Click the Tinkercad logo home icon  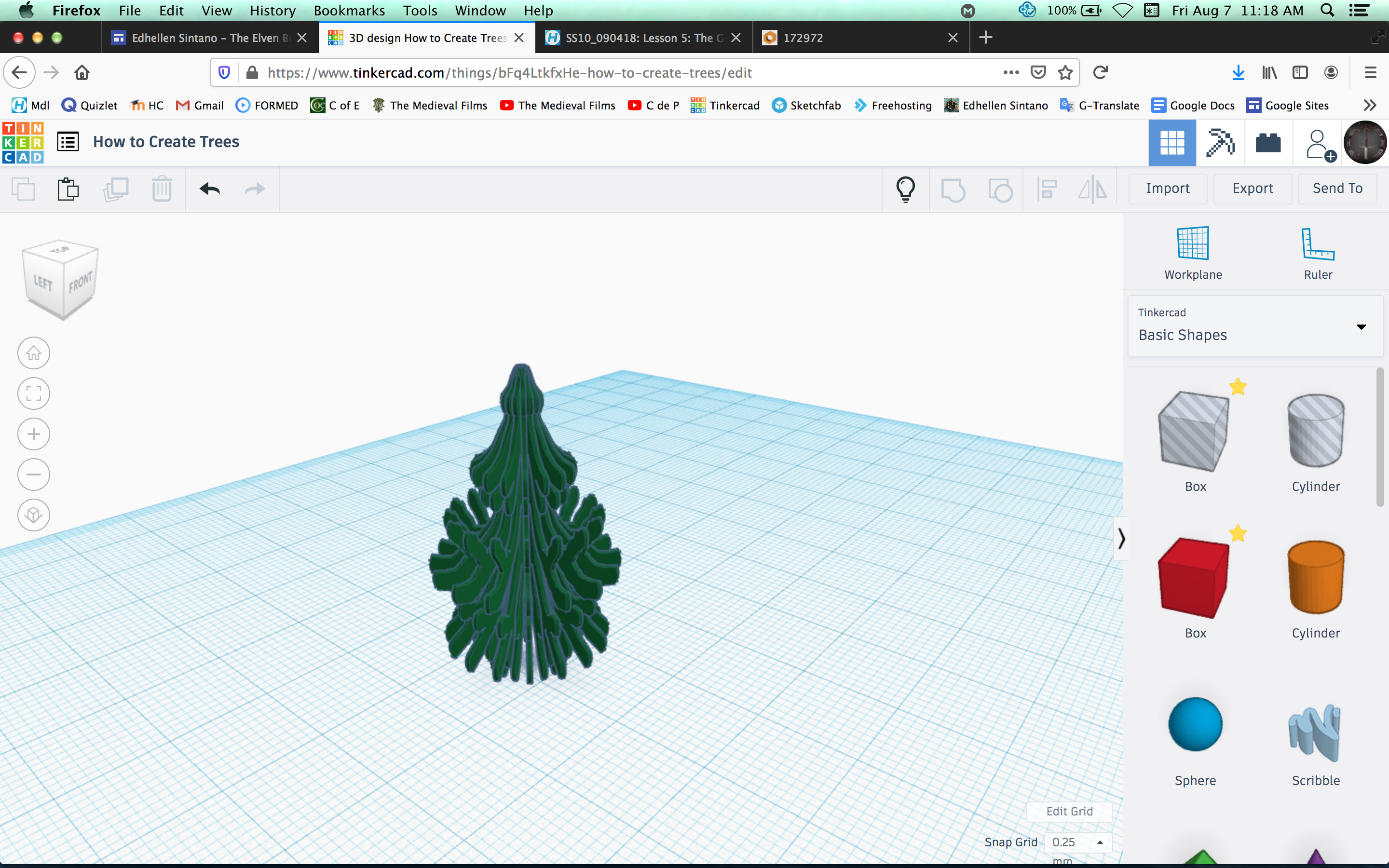23,142
